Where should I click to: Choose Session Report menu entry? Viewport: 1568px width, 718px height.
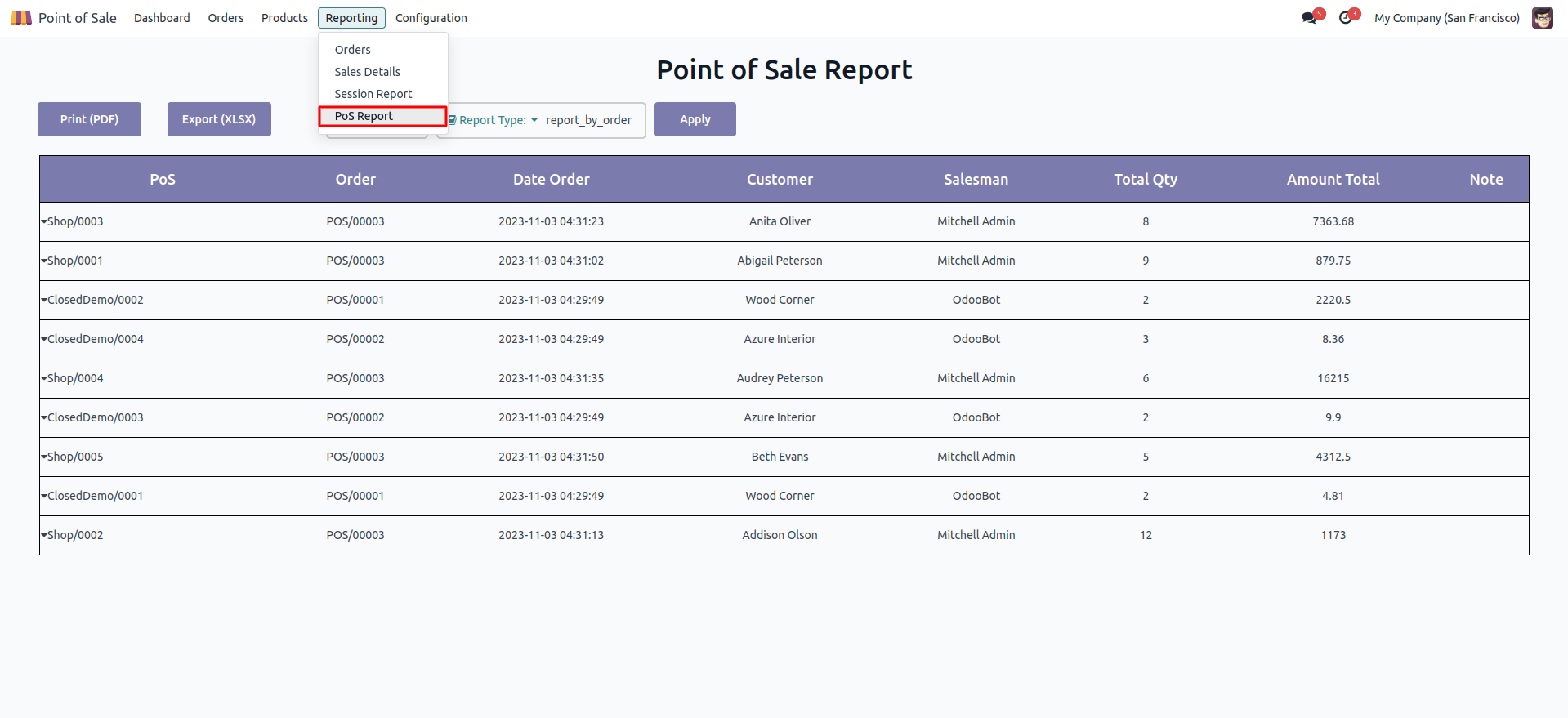373,94
